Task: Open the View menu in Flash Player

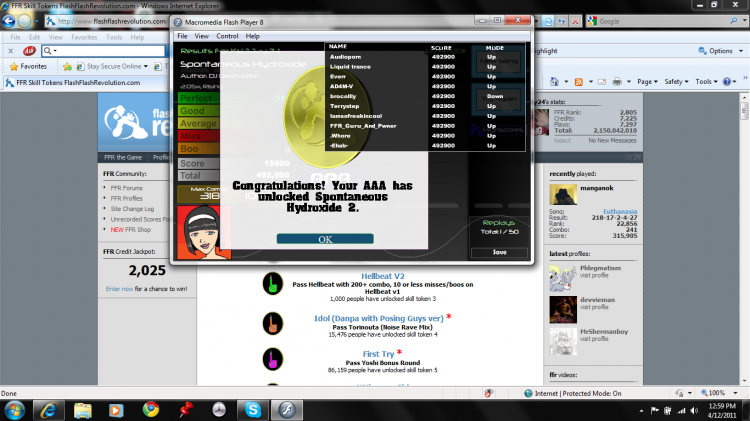Action: tap(201, 36)
